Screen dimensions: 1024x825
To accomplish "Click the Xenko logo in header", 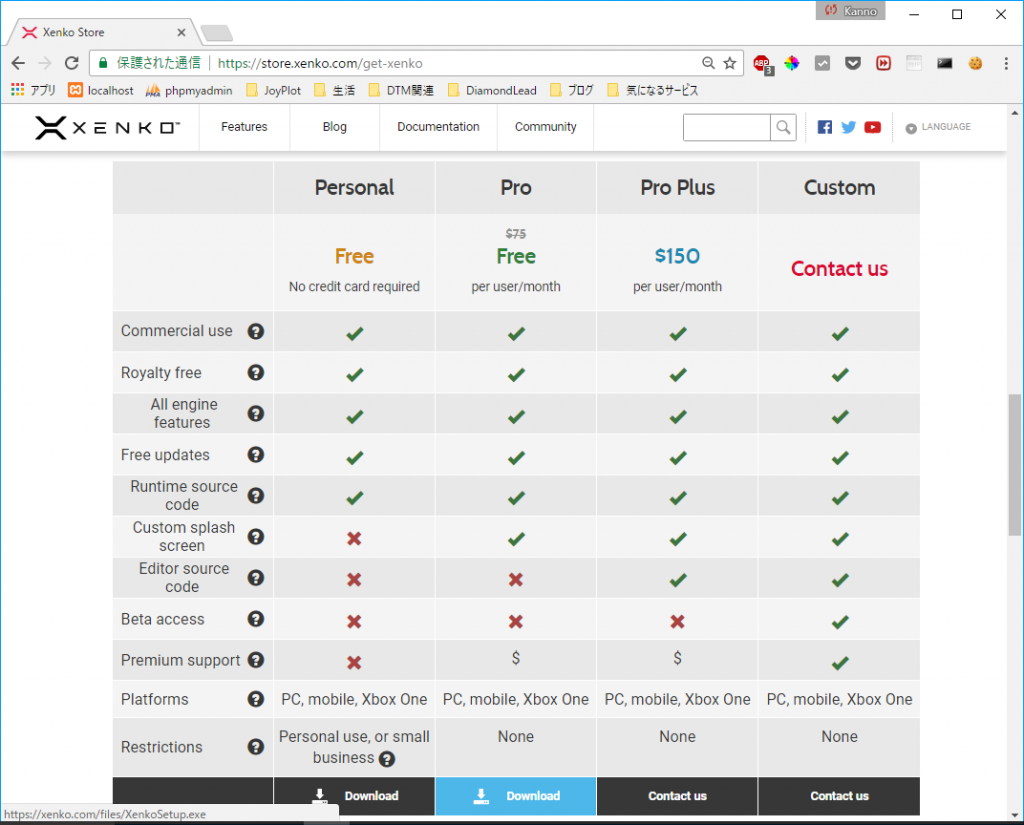I will pyautogui.click(x=107, y=127).
